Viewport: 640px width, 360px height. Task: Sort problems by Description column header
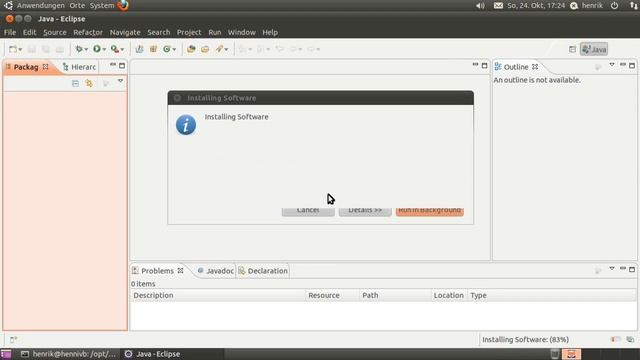pyautogui.click(x=218, y=295)
